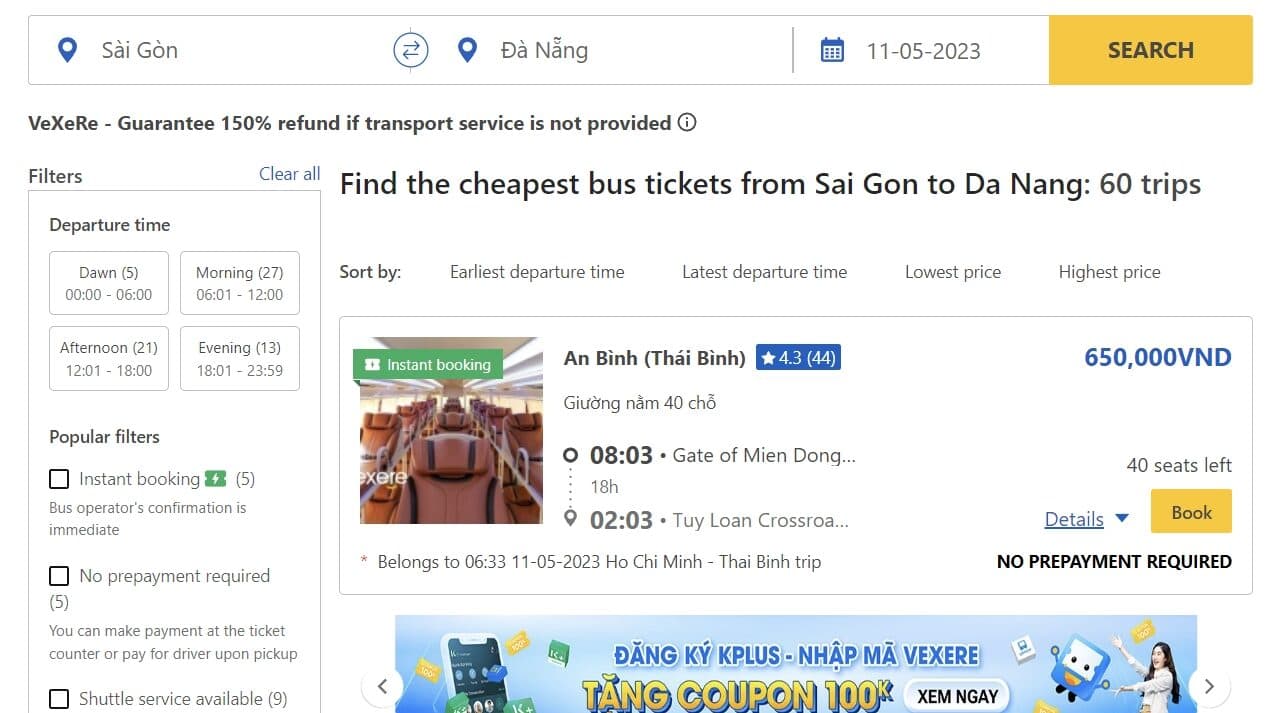Enable the Instant booking filter checkbox
Image resolution: width=1268 pixels, height=713 pixels.
[59, 479]
